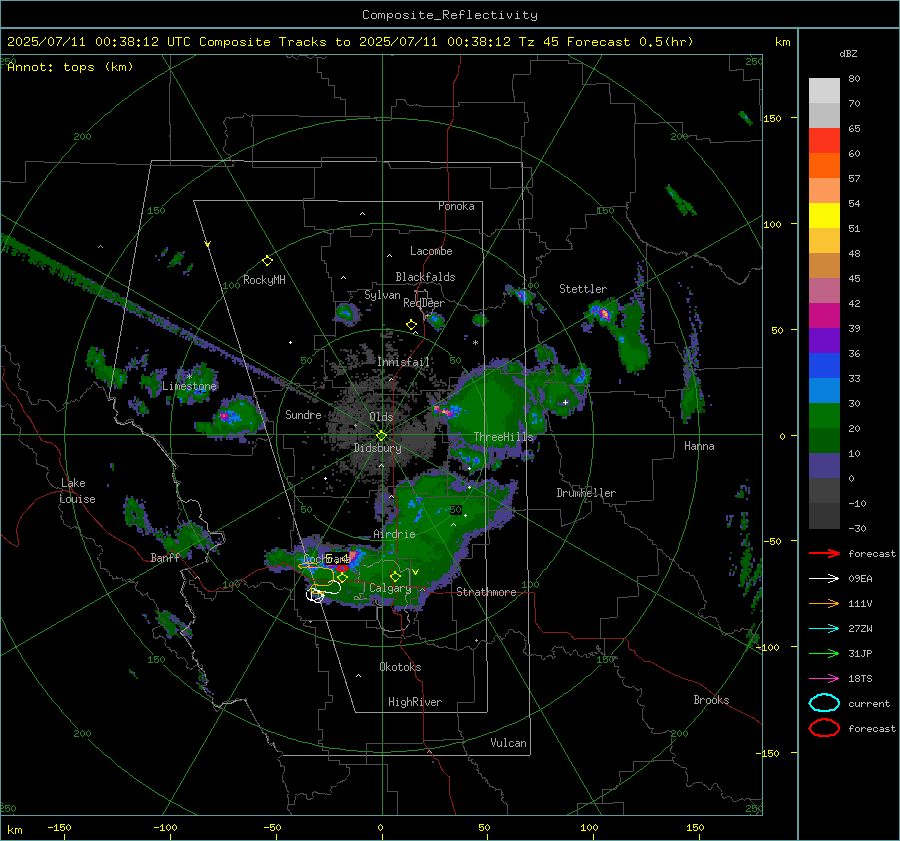Pick the light gray 70 dBZ swatch
This screenshot has width=900, height=841.
(824, 91)
